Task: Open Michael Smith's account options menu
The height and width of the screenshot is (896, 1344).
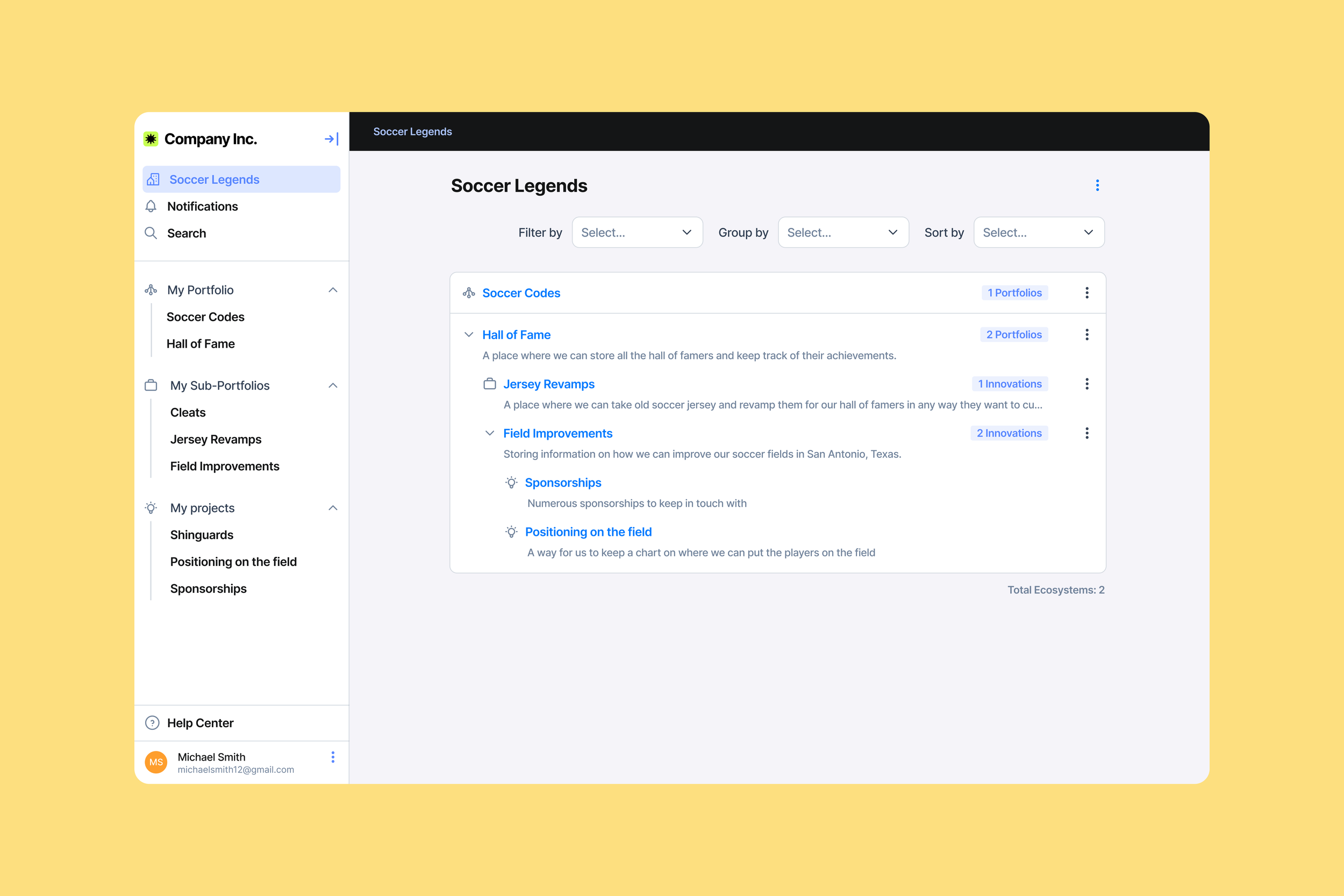Action: click(x=333, y=757)
